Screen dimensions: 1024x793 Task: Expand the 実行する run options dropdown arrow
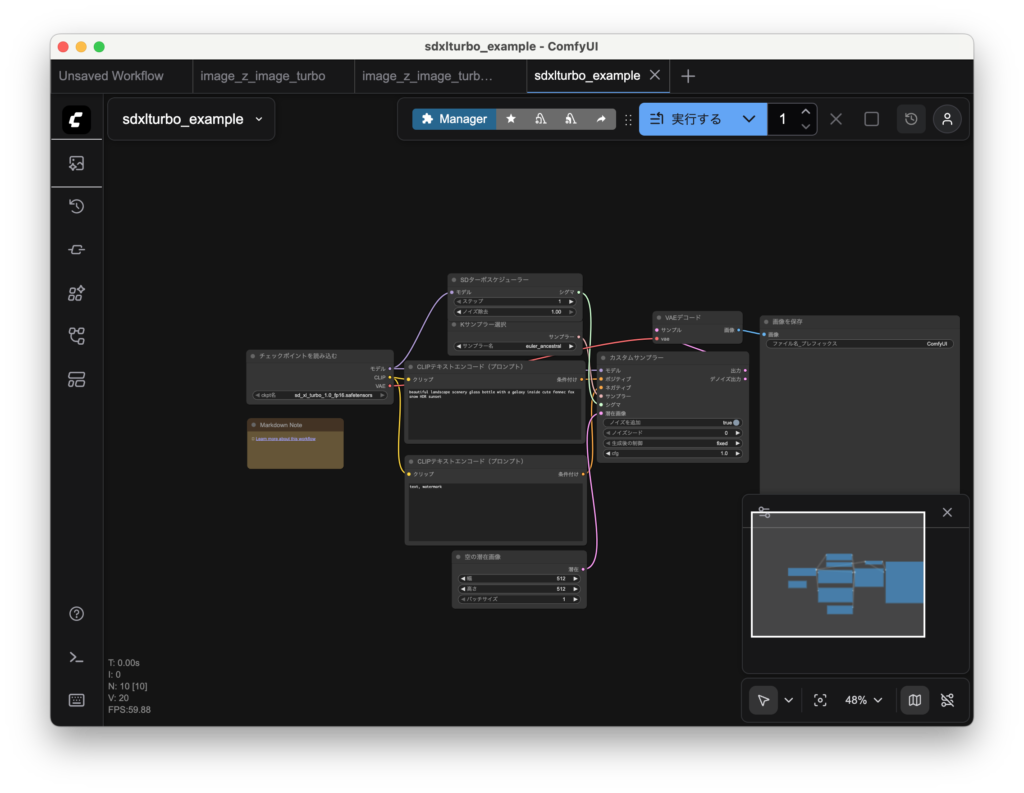749,119
